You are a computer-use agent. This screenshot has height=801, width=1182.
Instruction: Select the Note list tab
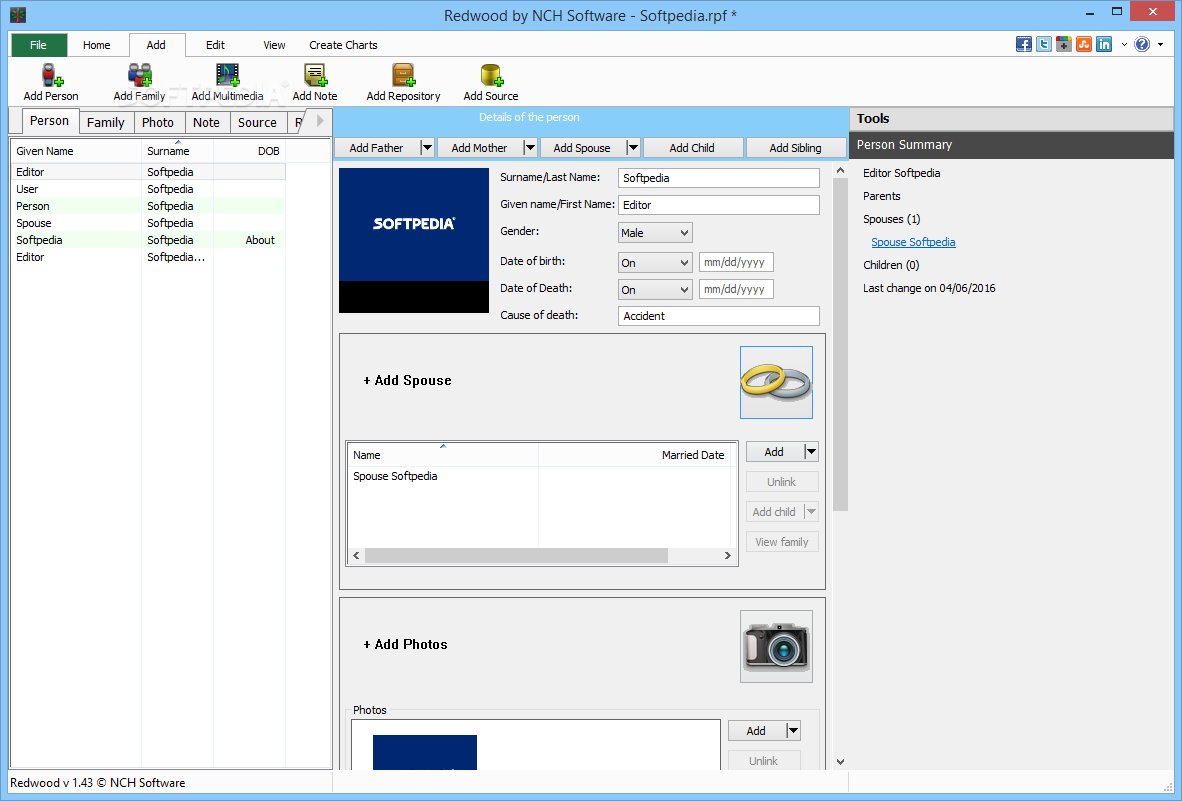pyautogui.click(x=207, y=122)
